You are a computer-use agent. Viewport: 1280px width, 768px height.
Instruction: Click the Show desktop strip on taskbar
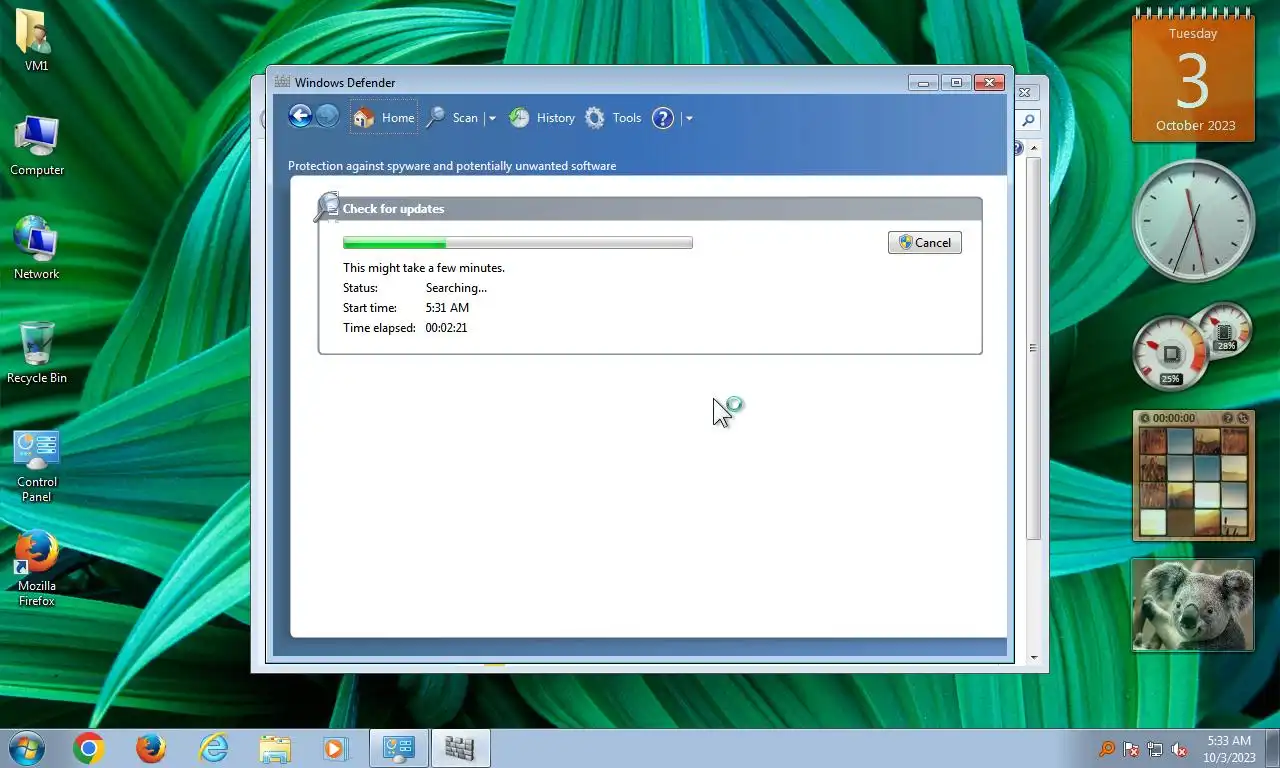1272,748
